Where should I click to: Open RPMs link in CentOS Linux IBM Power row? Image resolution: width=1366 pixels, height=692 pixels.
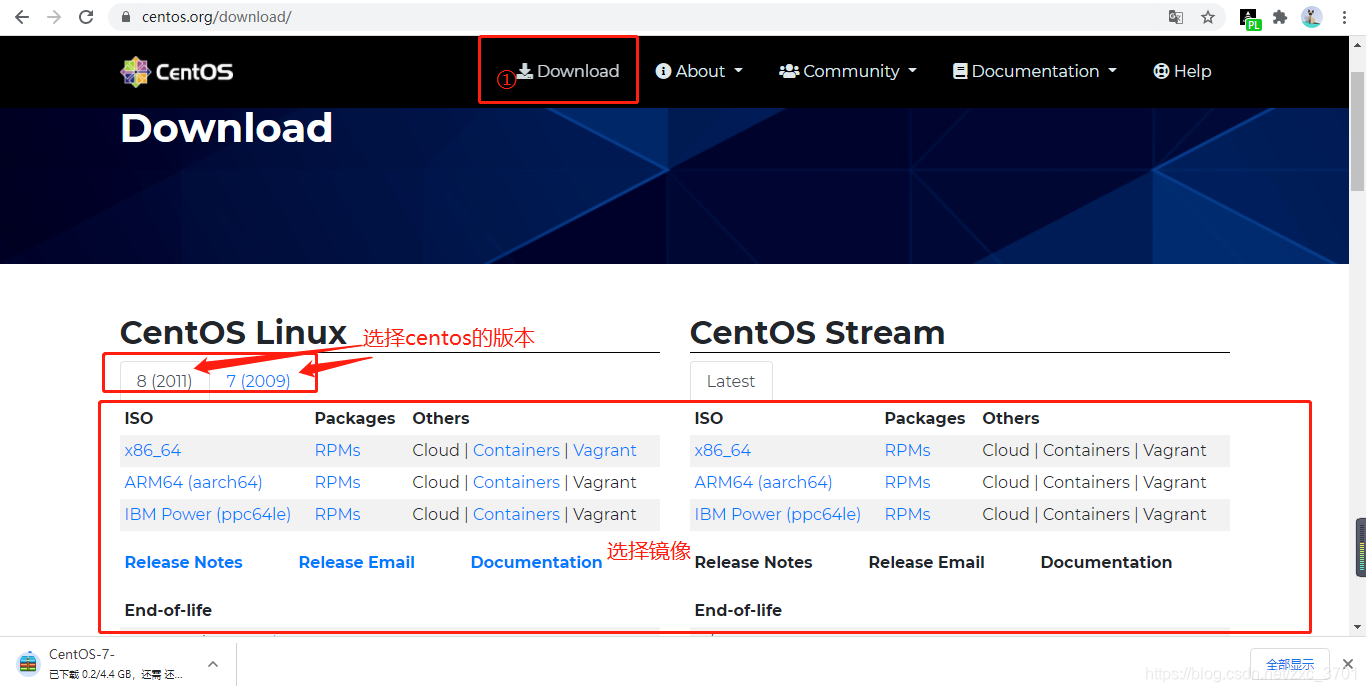(338, 514)
